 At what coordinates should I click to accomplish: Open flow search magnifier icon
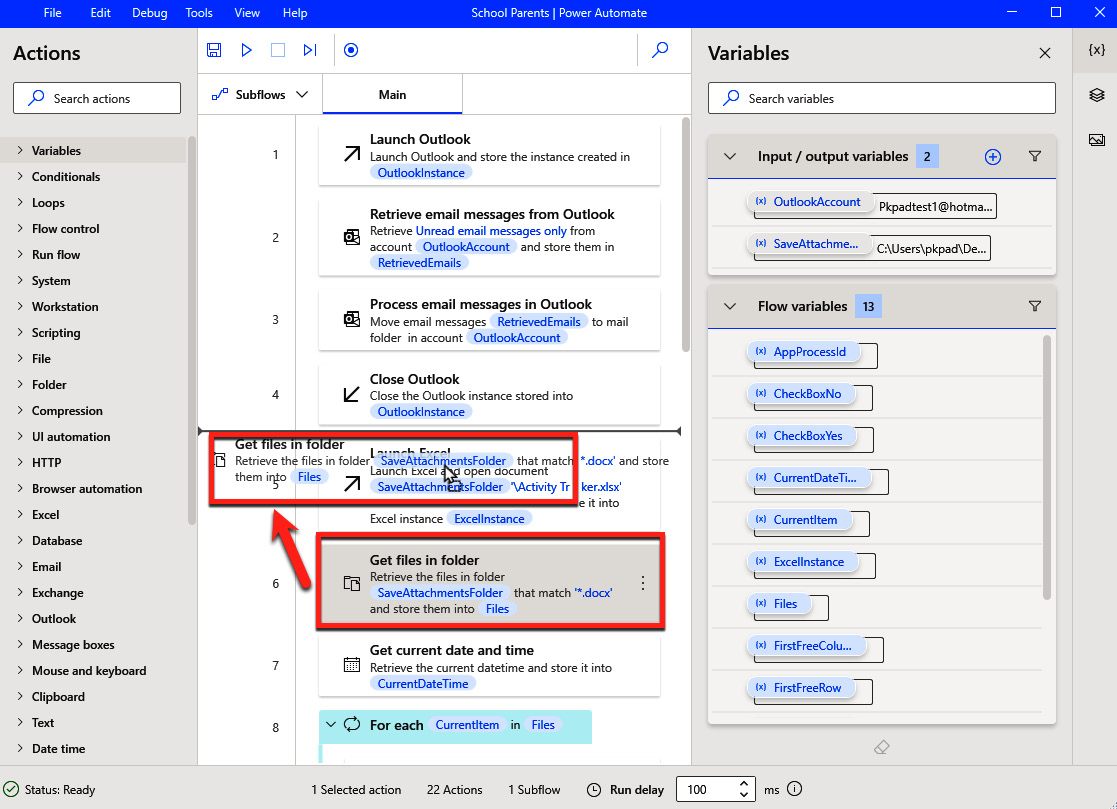pyautogui.click(x=660, y=50)
